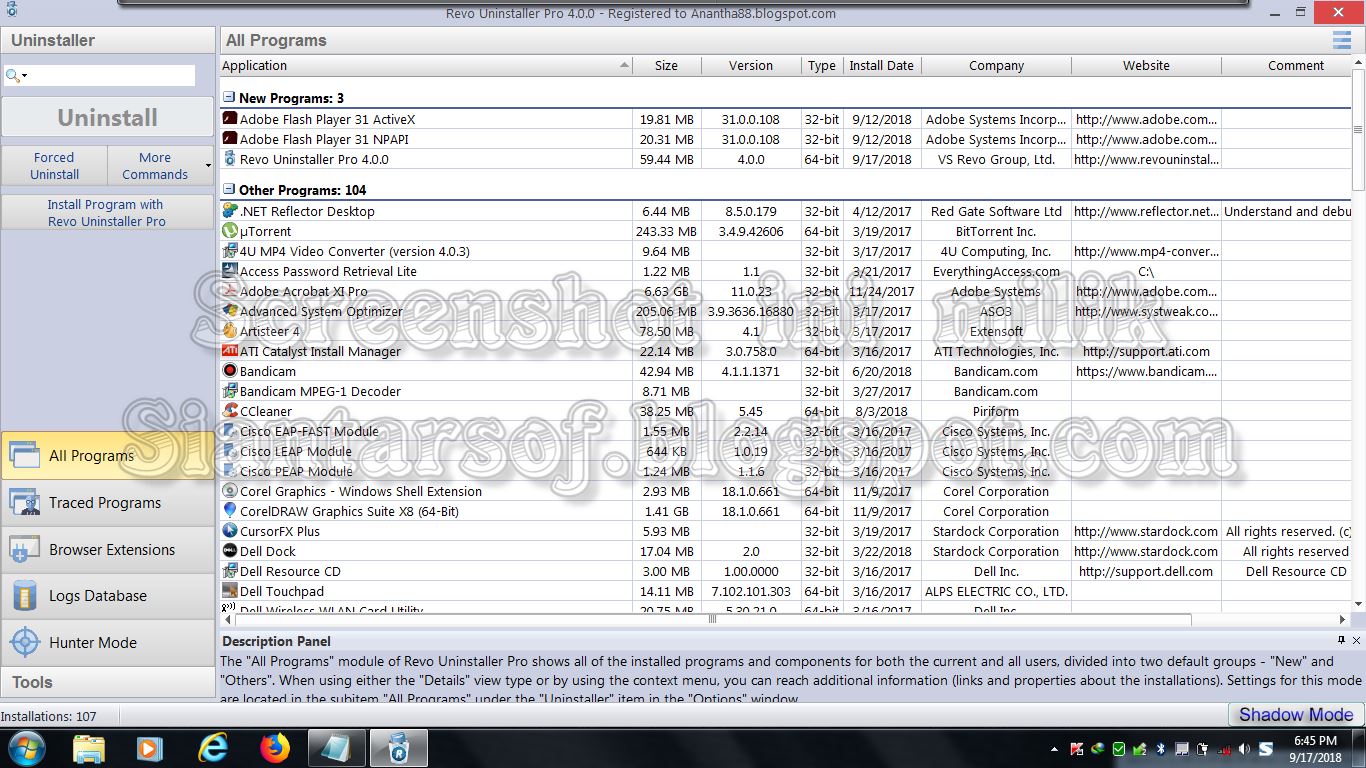1366x768 pixels.
Task: Click the http://support.dell.com website cell
Action: (1146, 571)
